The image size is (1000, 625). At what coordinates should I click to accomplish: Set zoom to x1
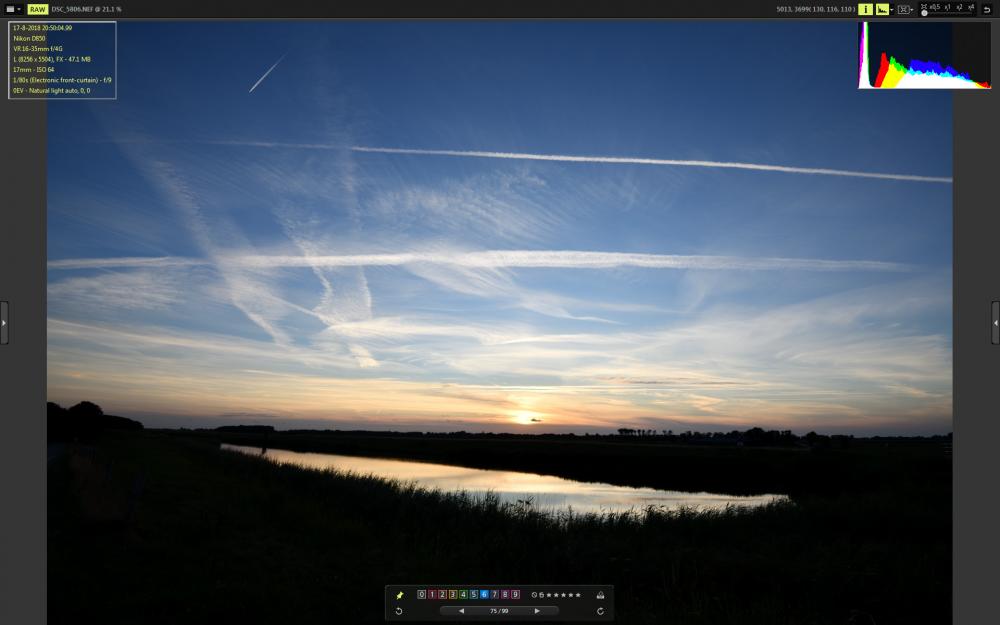tap(948, 7)
